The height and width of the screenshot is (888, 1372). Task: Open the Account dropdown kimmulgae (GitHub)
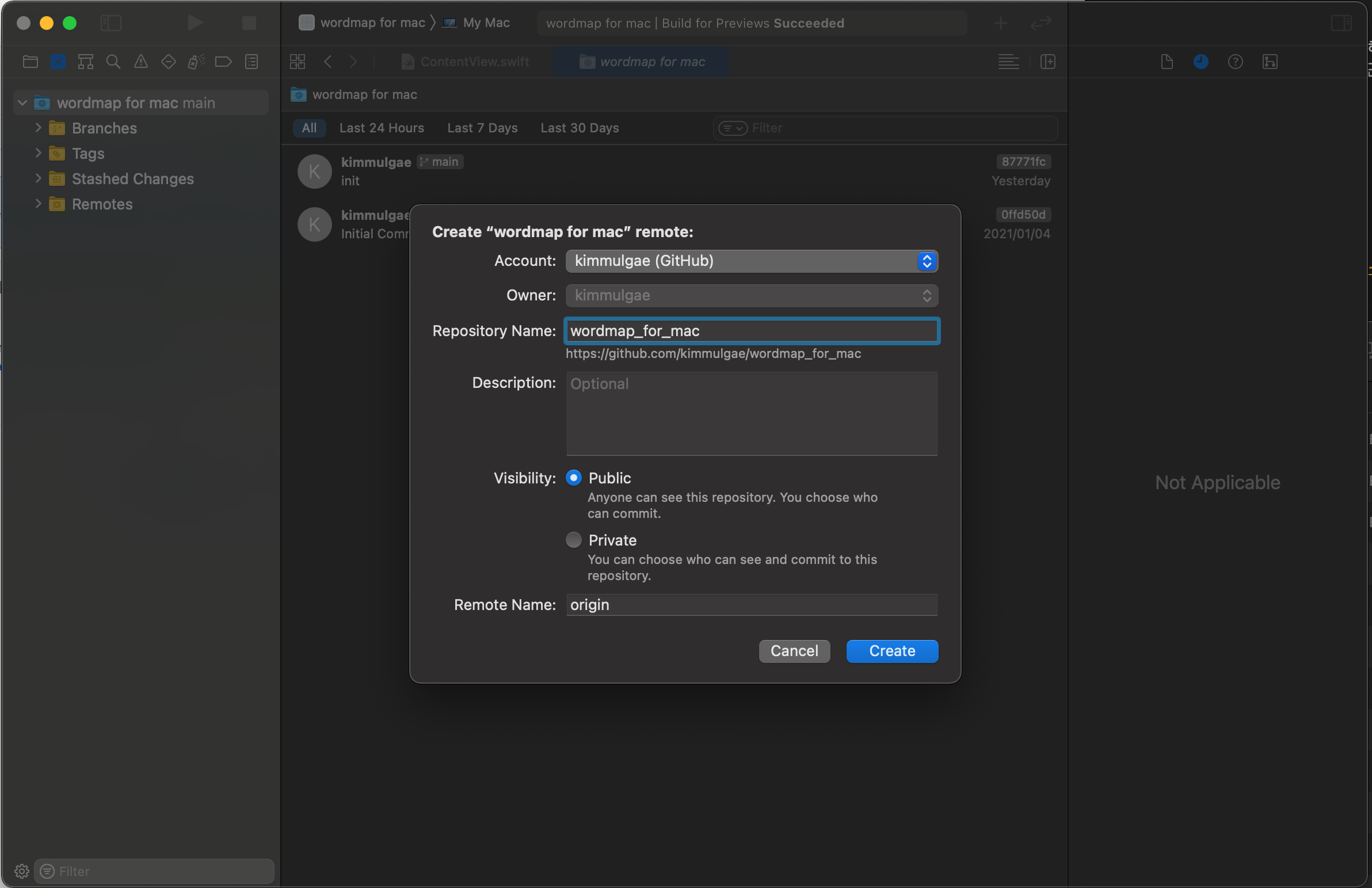point(752,261)
